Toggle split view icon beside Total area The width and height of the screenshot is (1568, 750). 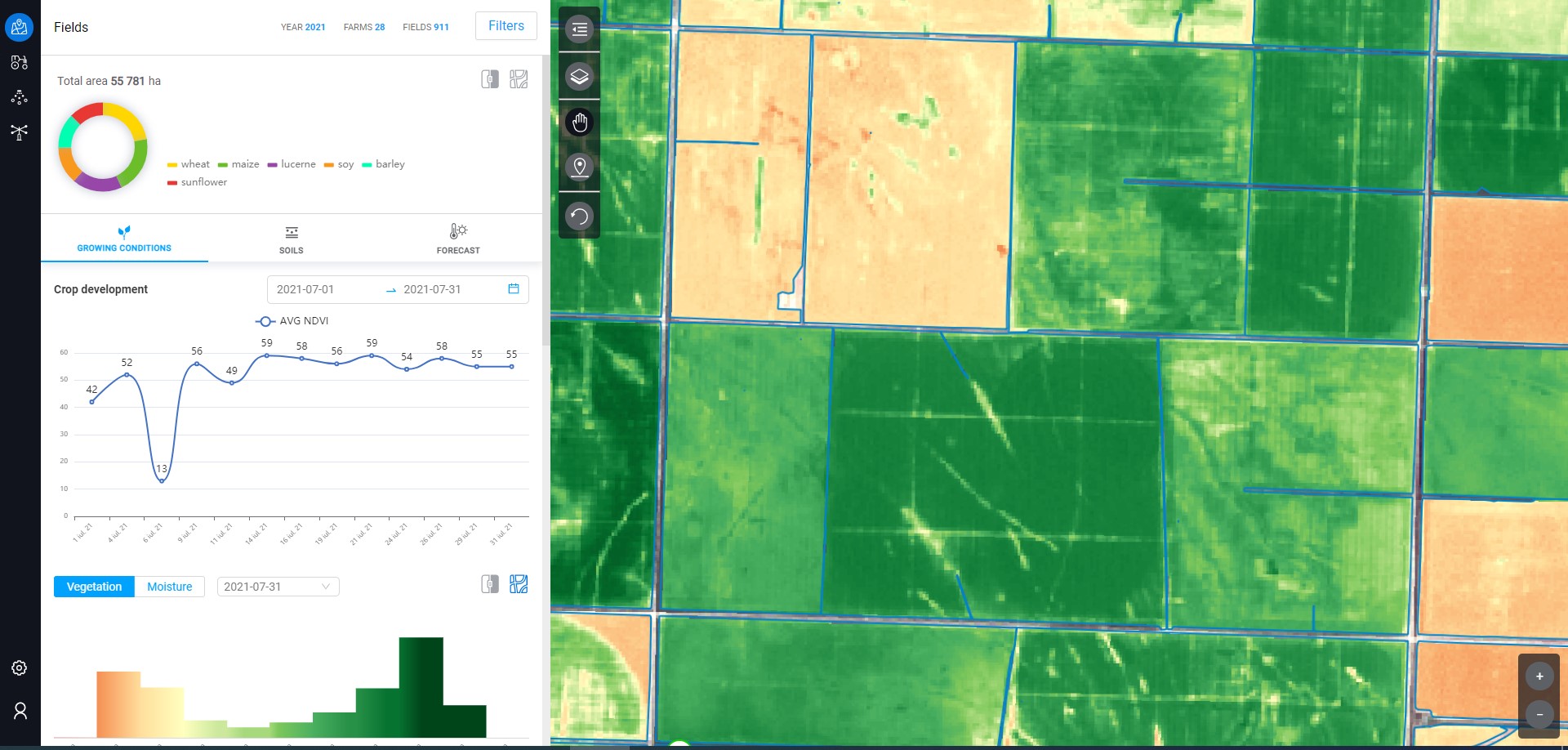point(490,79)
